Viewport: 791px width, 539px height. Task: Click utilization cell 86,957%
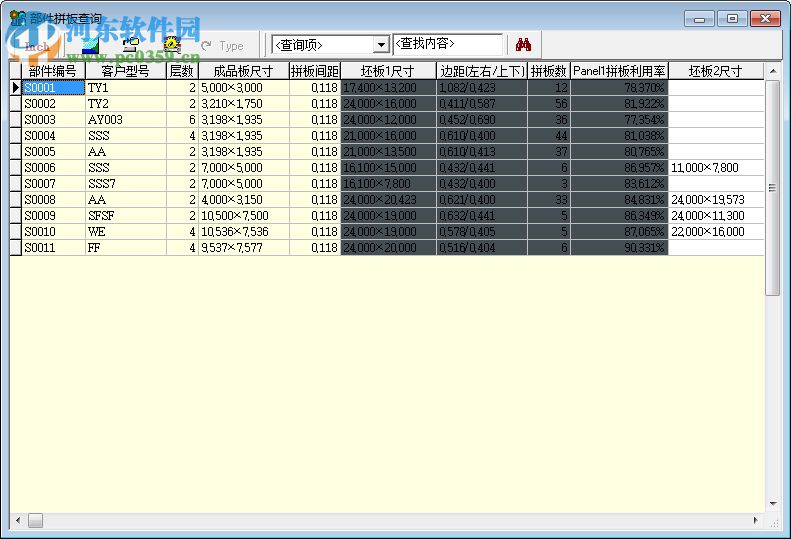[619, 168]
